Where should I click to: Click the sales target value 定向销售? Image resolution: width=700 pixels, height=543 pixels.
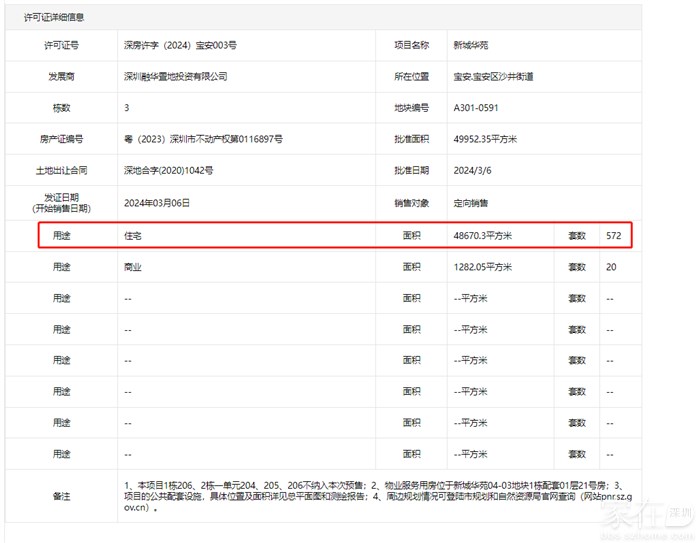click(x=470, y=202)
